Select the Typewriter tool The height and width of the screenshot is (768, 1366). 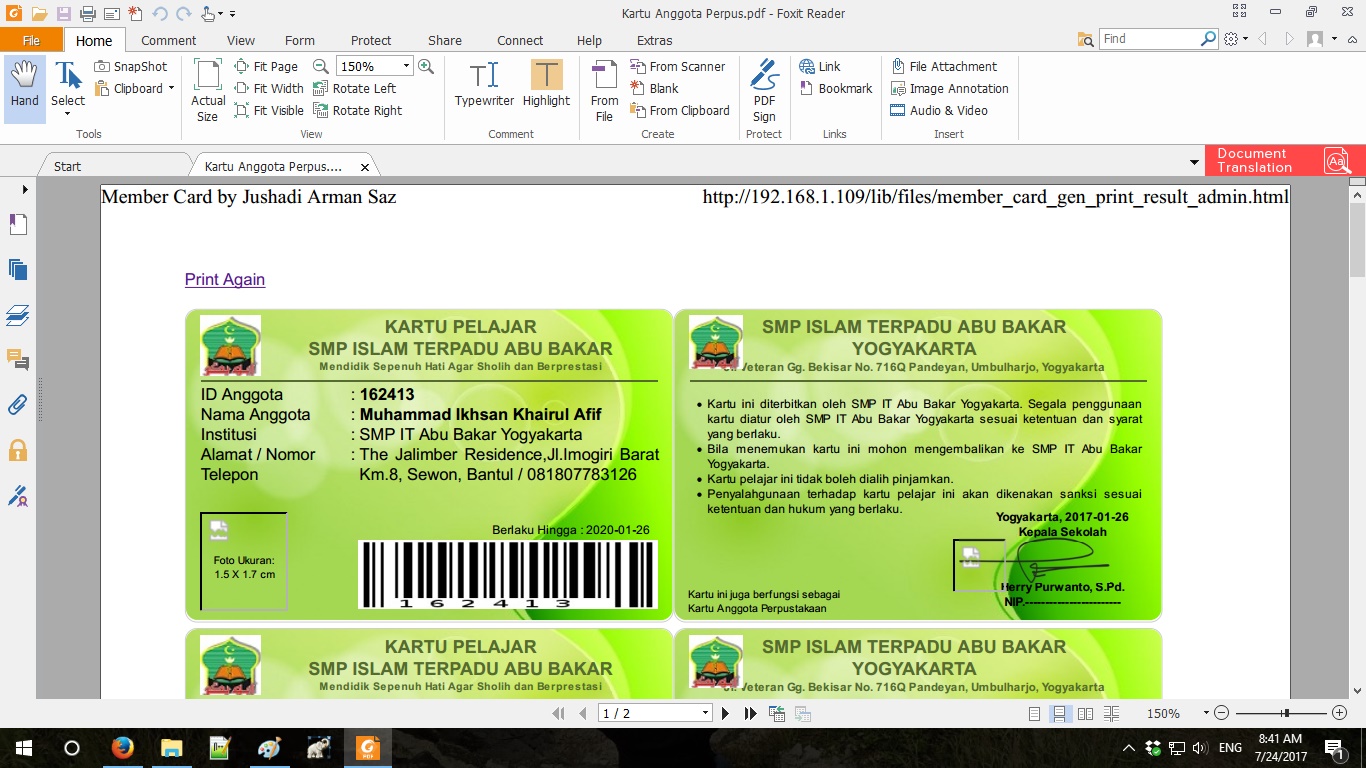pos(484,84)
